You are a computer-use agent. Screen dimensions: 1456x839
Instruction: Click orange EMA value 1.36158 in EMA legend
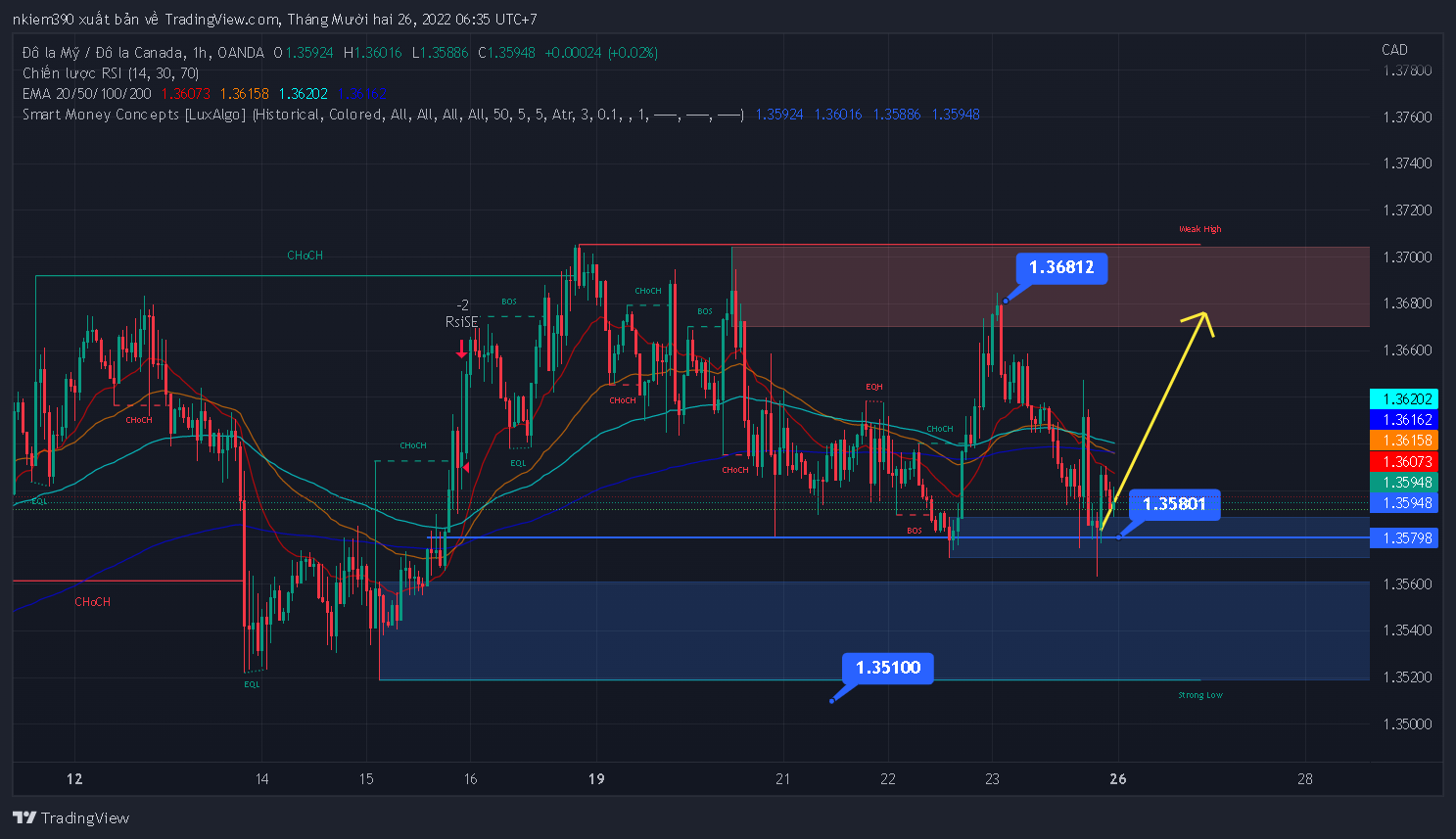click(x=245, y=94)
